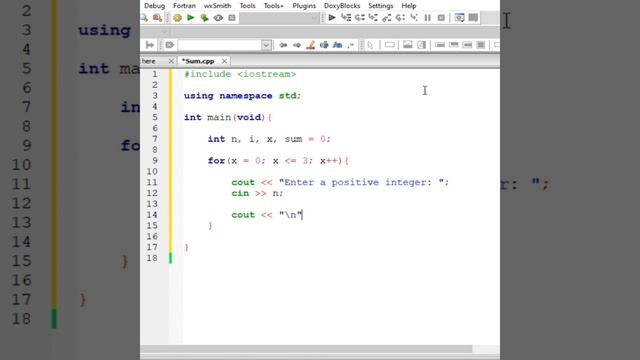Click the Step into instruction icon
Screen dimensions: 640x360
(x=414, y=18)
